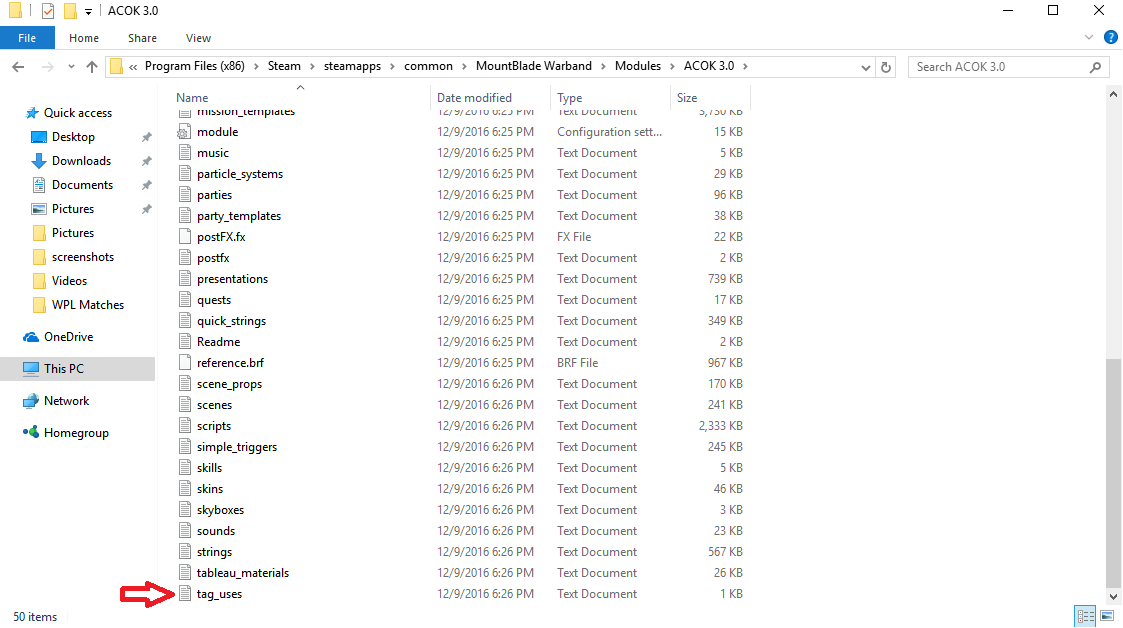Select MountBlade Warband in the breadcrumb

click(534, 66)
